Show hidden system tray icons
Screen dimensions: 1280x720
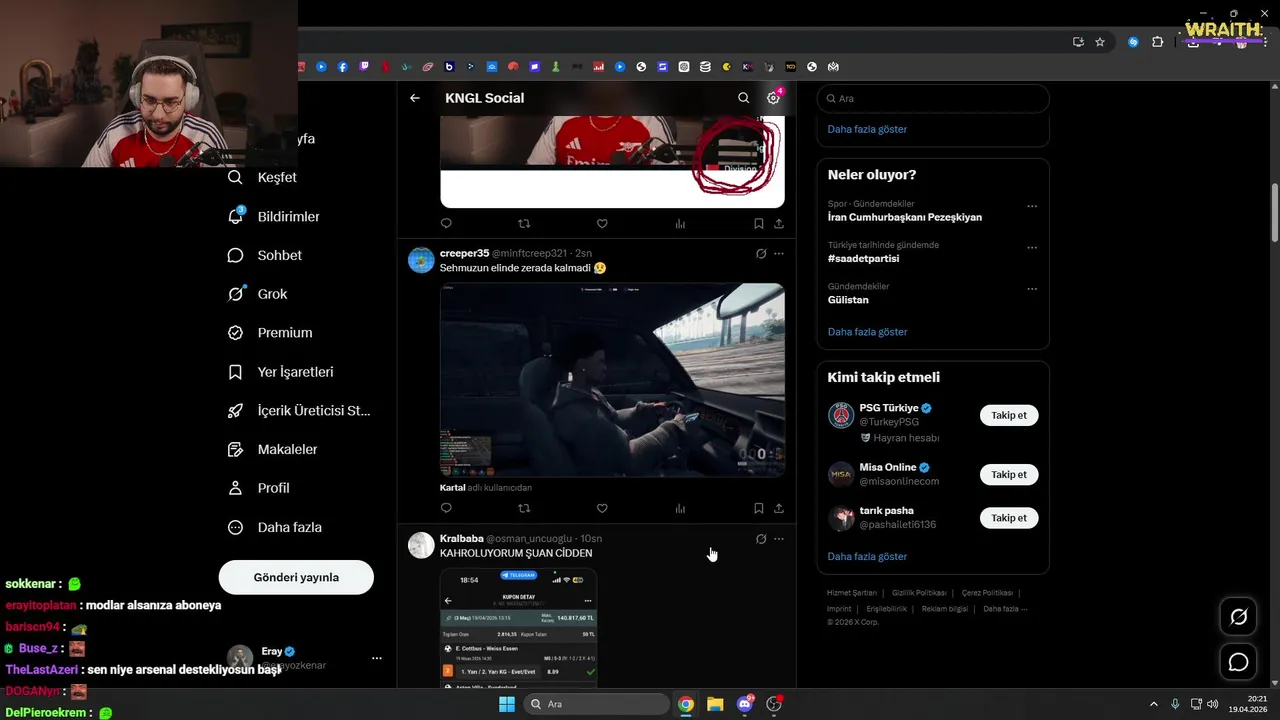(x=1153, y=704)
